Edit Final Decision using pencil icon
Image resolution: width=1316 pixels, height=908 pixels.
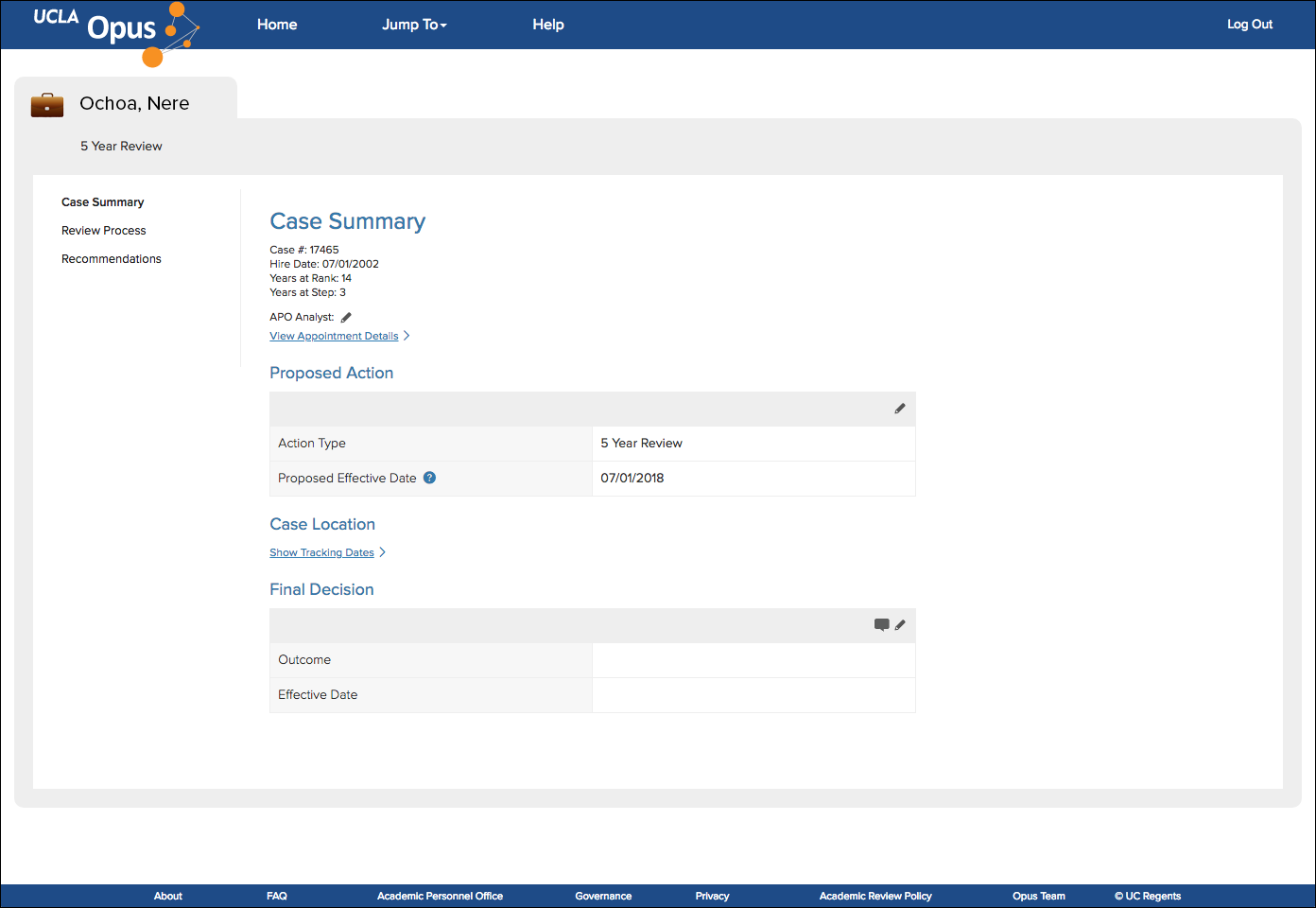pyautogui.click(x=900, y=624)
